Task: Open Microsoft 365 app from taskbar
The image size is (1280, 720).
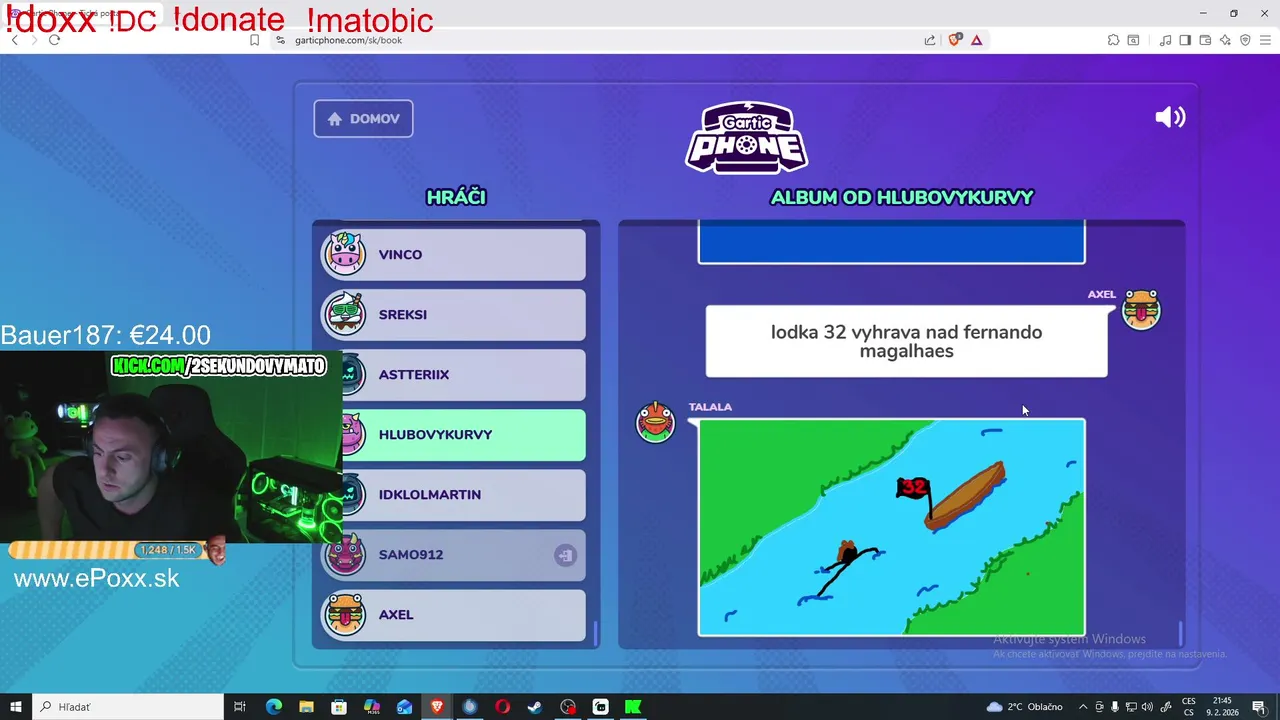Action: click(x=372, y=707)
